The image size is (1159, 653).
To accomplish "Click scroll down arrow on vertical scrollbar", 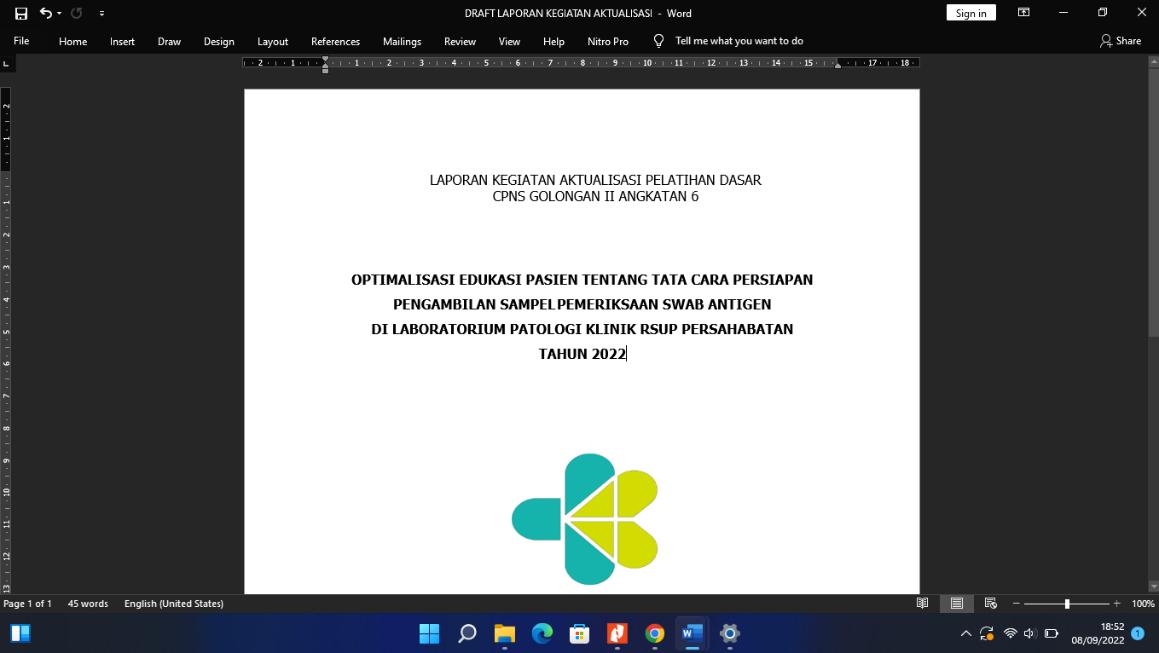I will click(1154, 587).
